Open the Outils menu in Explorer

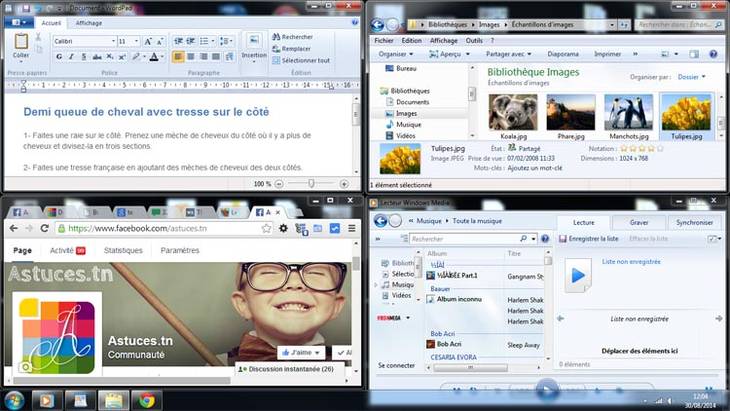click(474, 40)
